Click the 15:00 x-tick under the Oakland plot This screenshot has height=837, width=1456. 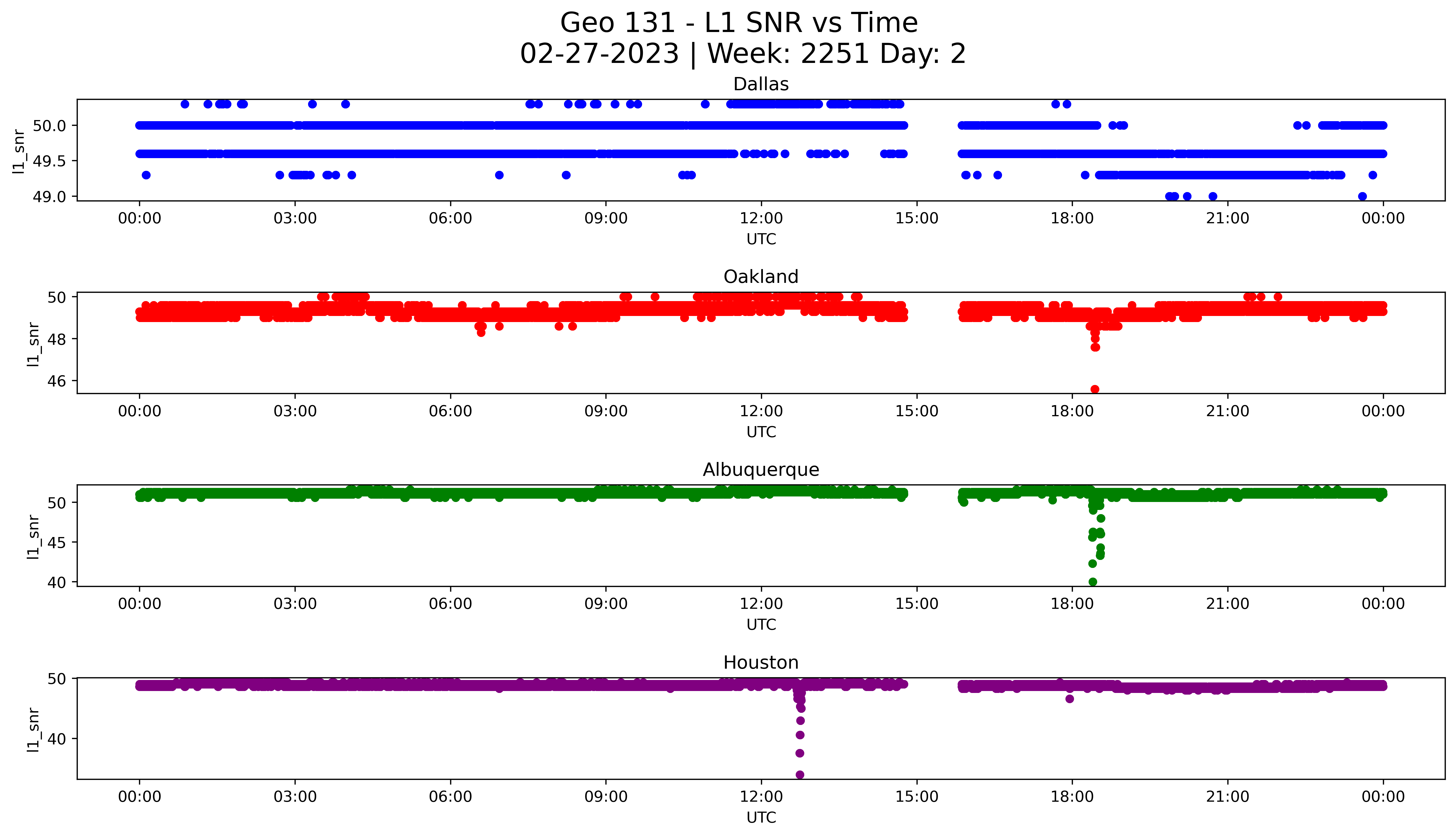(x=917, y=411)
